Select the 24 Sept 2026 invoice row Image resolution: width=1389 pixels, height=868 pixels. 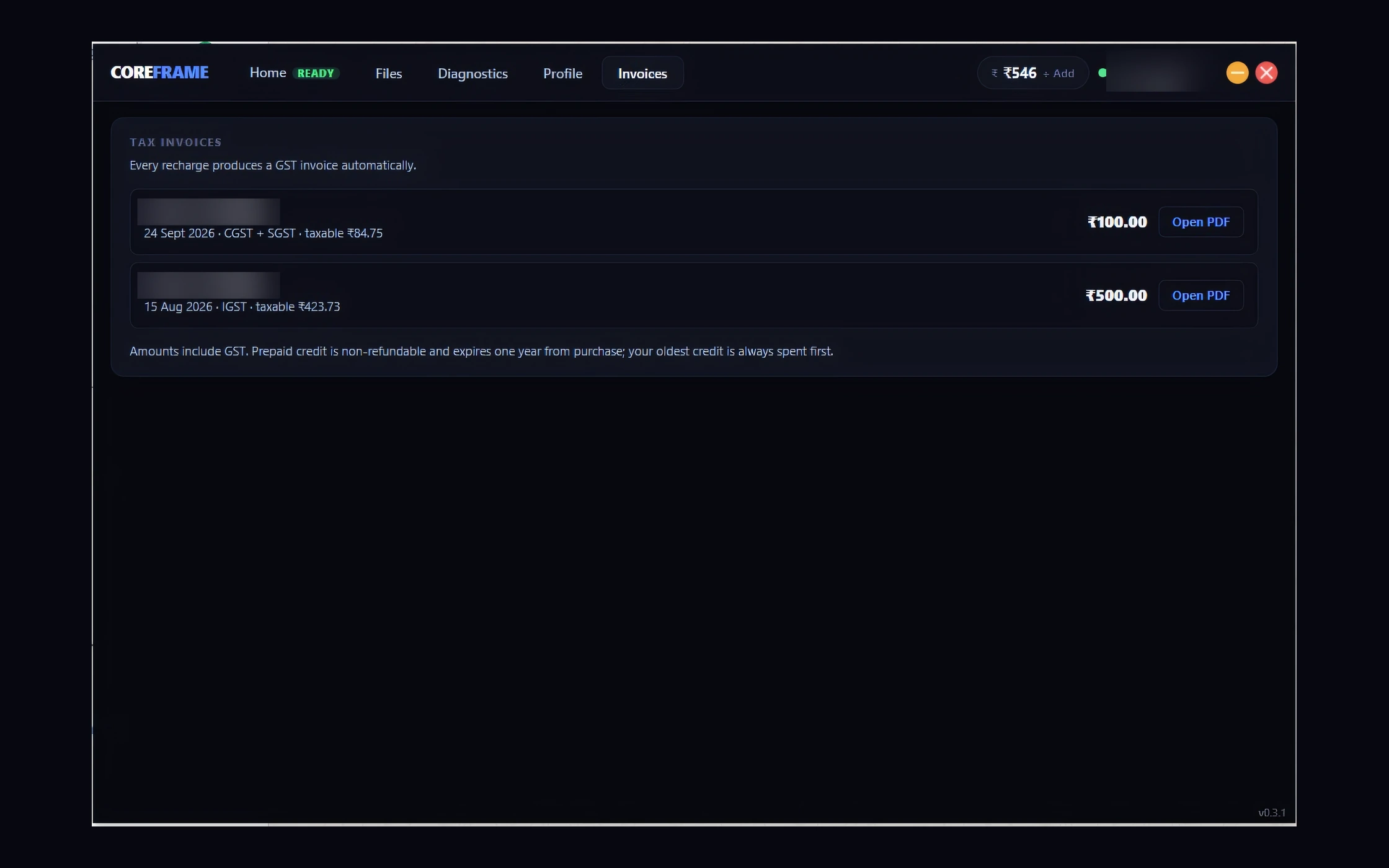pos(694,222)
